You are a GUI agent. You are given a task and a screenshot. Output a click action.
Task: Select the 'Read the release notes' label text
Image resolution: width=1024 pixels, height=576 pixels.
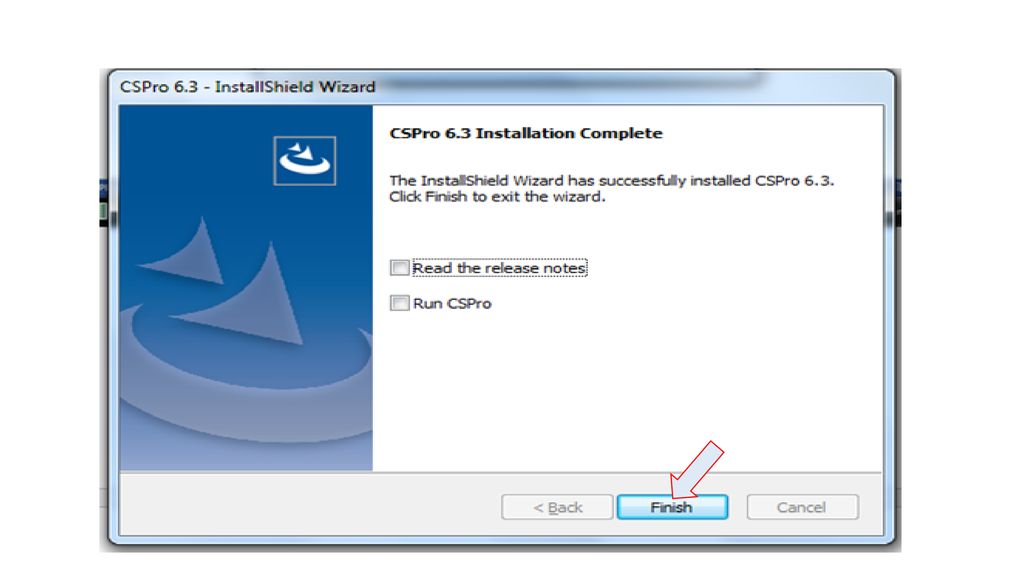(500, 268)
